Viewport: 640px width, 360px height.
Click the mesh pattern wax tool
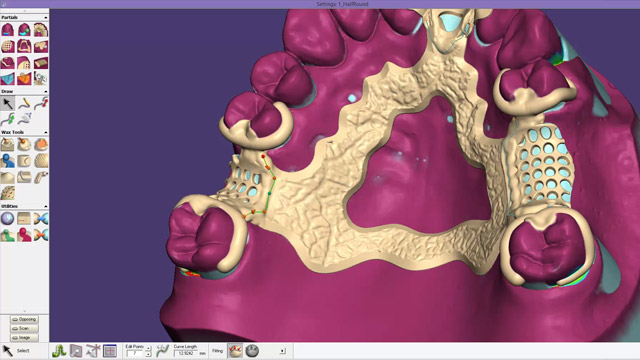[41, 161]
